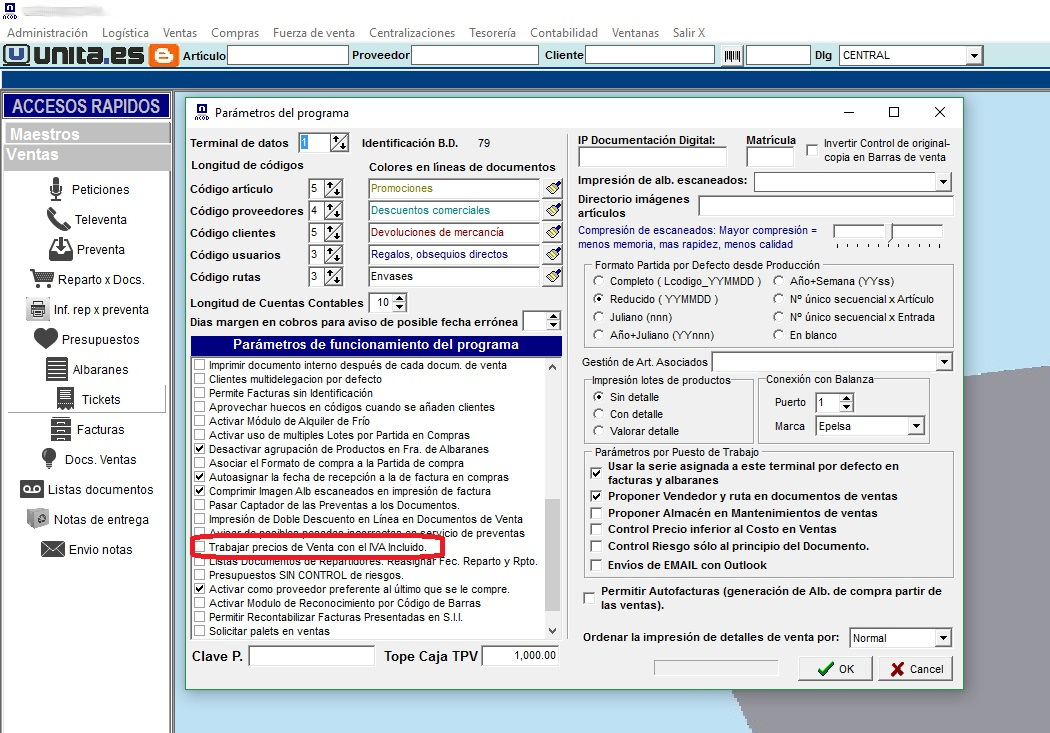
Task: Enable Trabajar precios de Venta con IVA Incluido
Action: coord(200,547)
